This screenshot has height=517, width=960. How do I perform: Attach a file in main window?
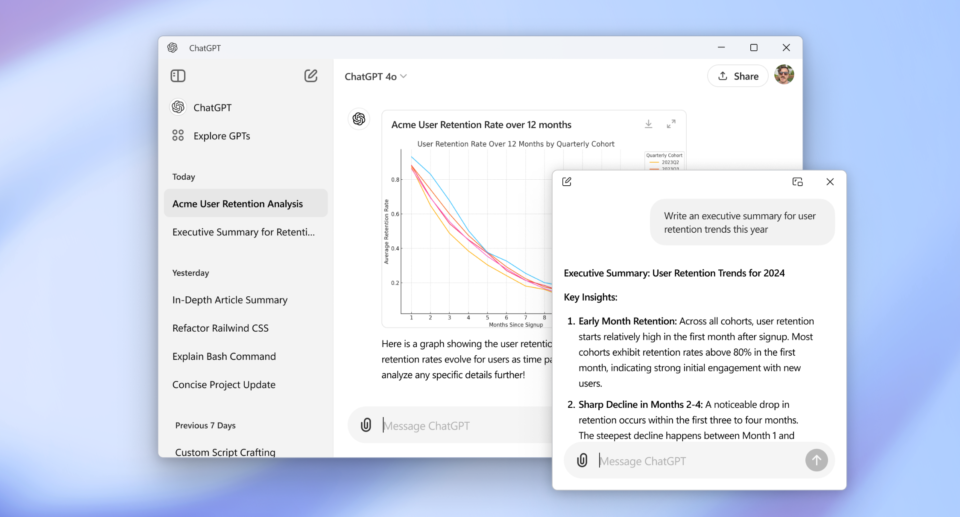click(x=366, y=425)
